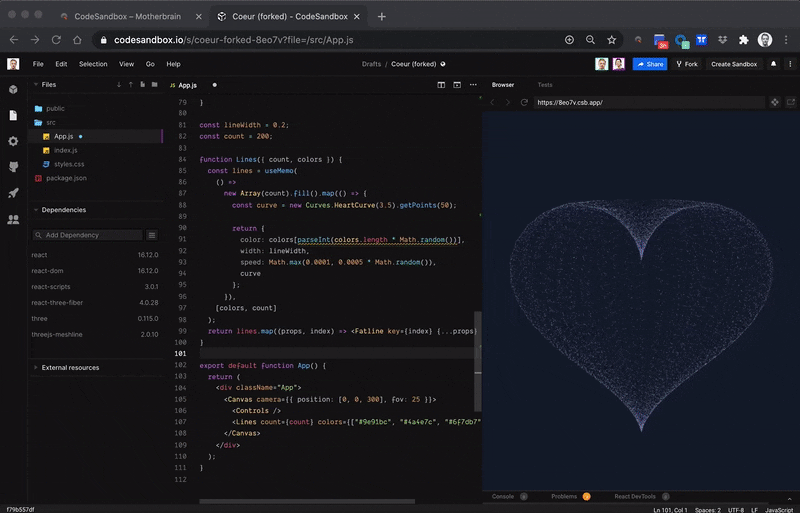Refresh the preview browser

point(523,102)
